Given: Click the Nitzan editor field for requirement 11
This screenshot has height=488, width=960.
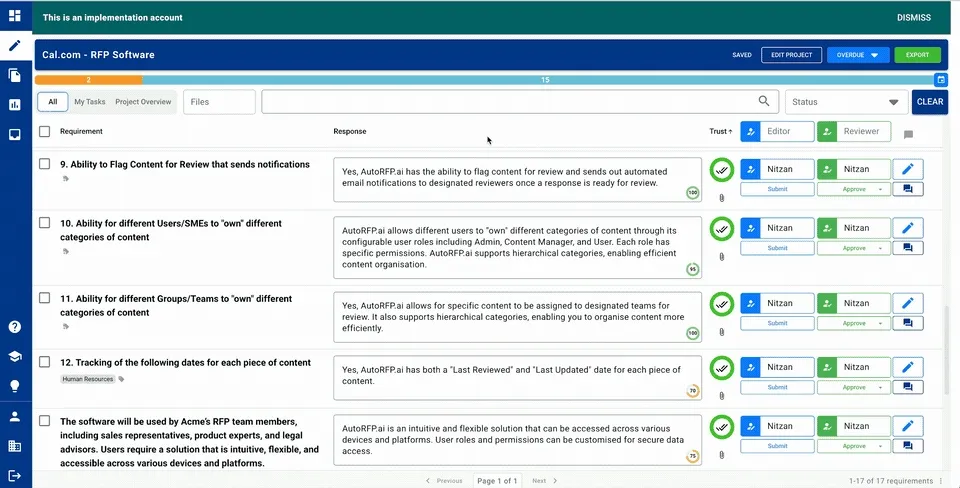Looking at the screenshot, I should tap(778, 303).
